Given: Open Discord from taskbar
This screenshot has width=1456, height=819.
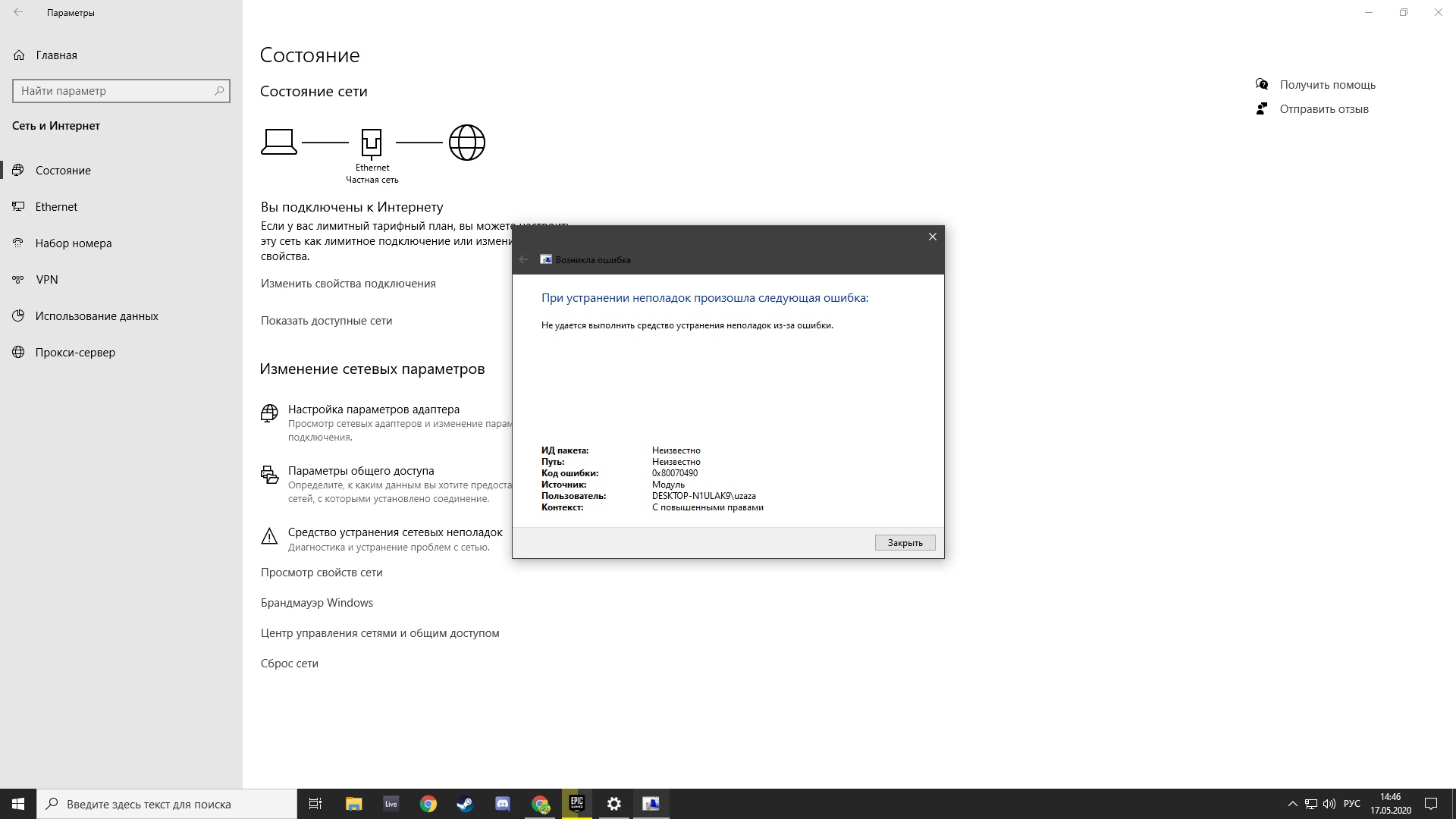Looking at the screenshot, I should (x=503, y=804).
